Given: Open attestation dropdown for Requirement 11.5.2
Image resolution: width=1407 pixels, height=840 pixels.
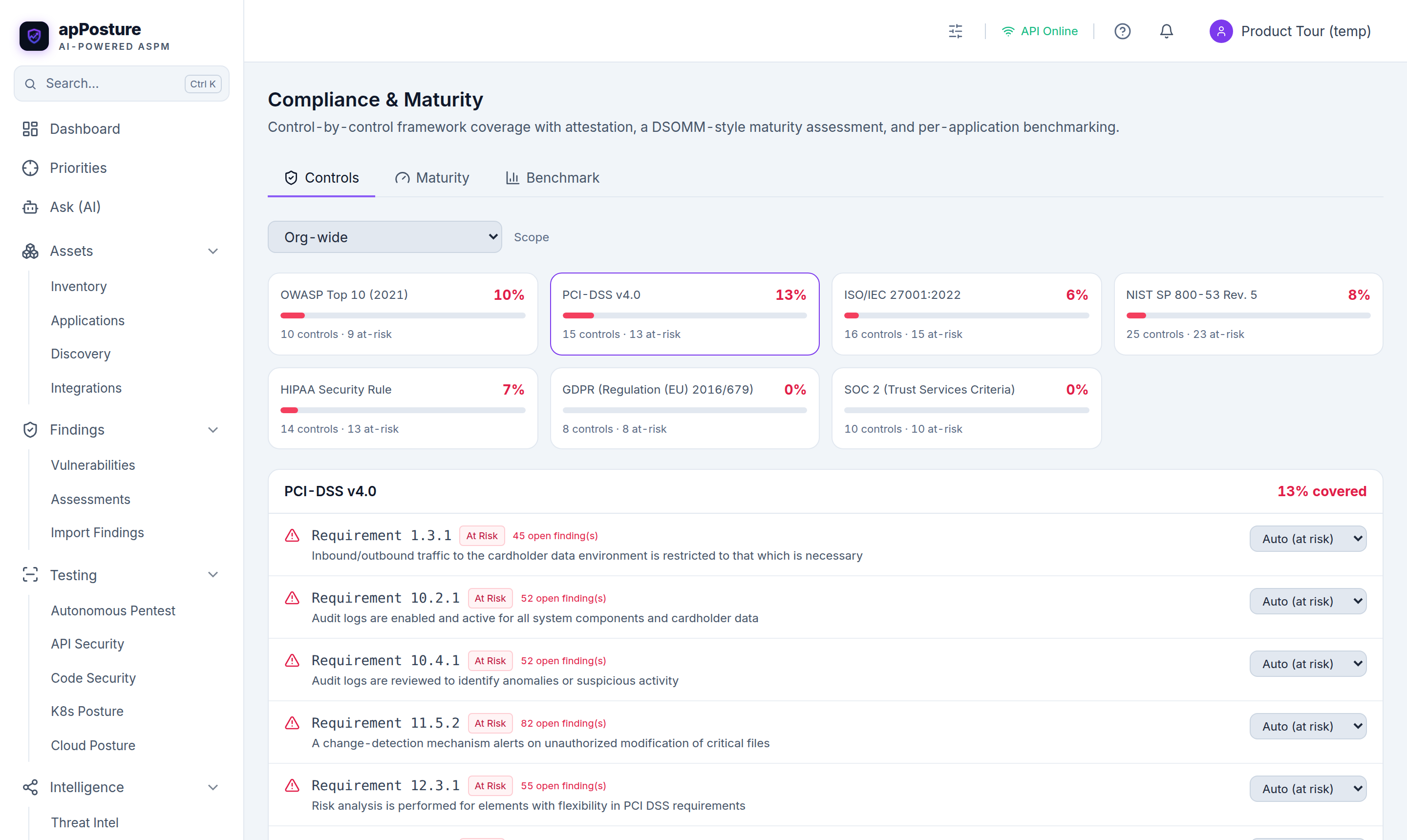Looking at the screenshot, I should 1308,726.
